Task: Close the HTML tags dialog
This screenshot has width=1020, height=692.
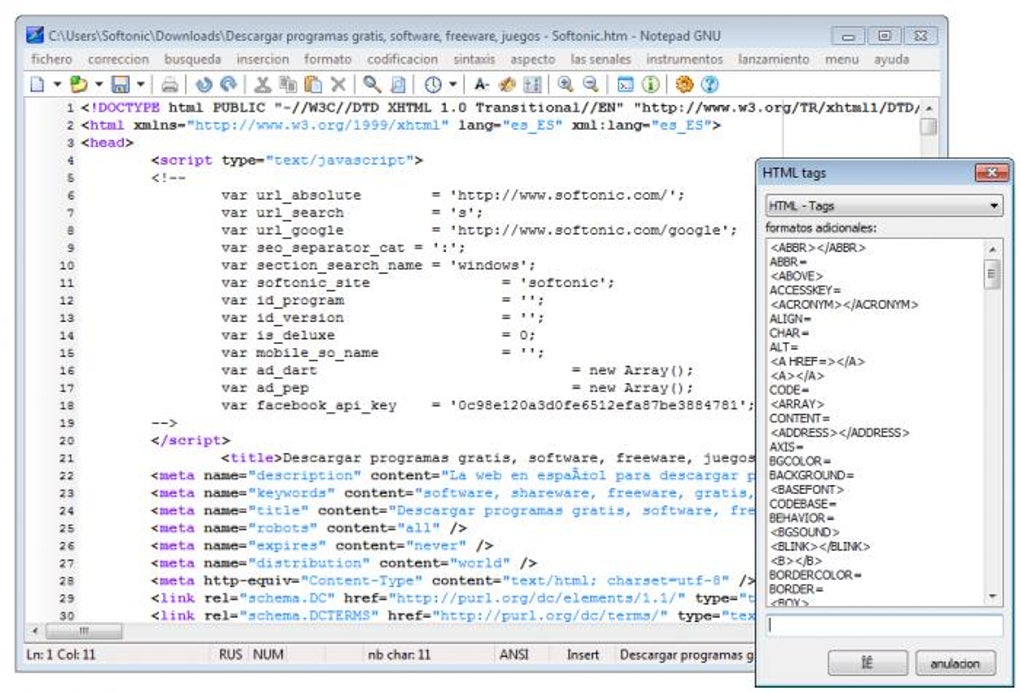Action: click(991, 172)
